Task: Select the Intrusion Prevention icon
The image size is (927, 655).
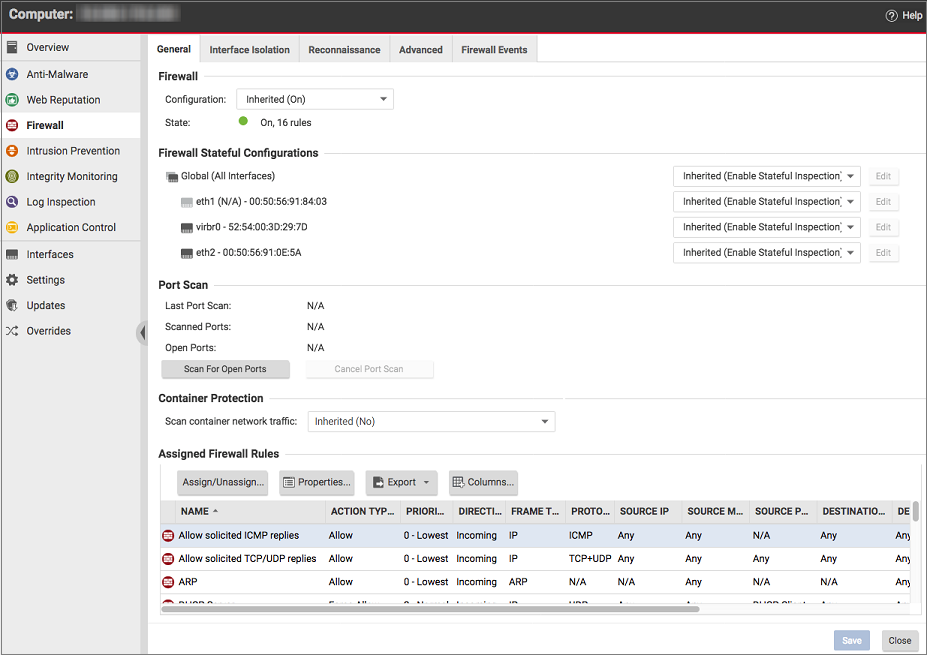Action: 12,151
